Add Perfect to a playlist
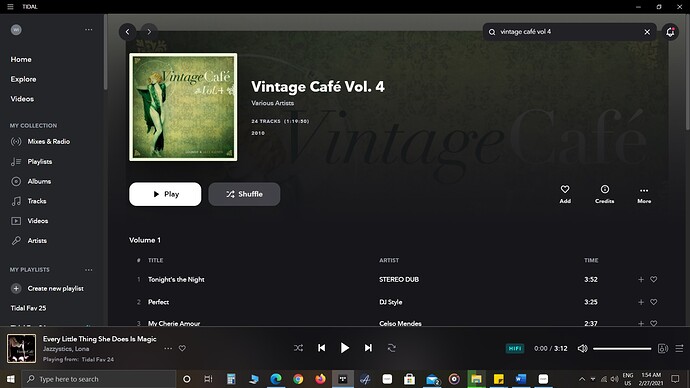 [641, 302]
